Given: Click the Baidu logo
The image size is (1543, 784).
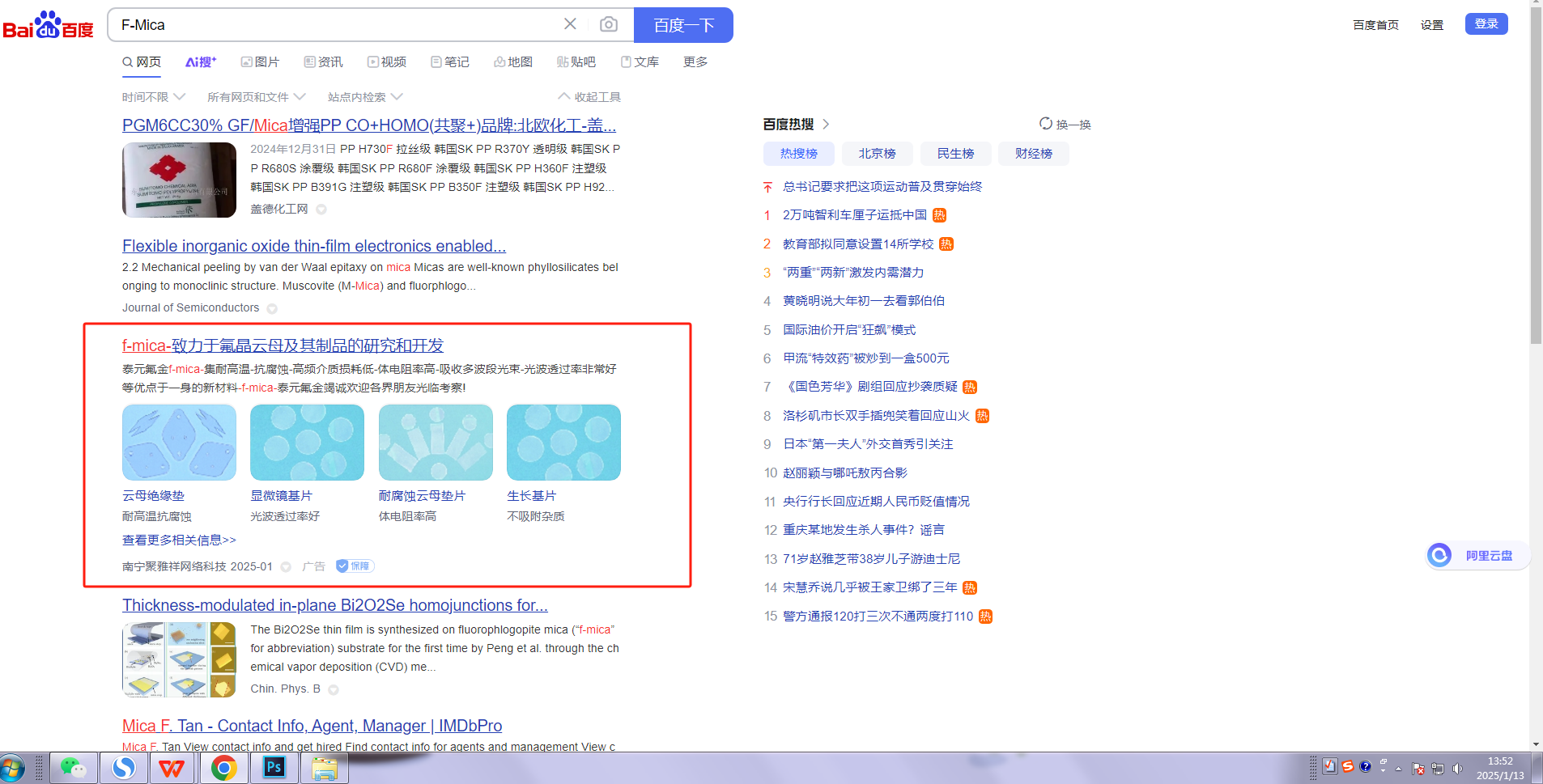Looking at the screenshot, I should click(x=49, y=25).
